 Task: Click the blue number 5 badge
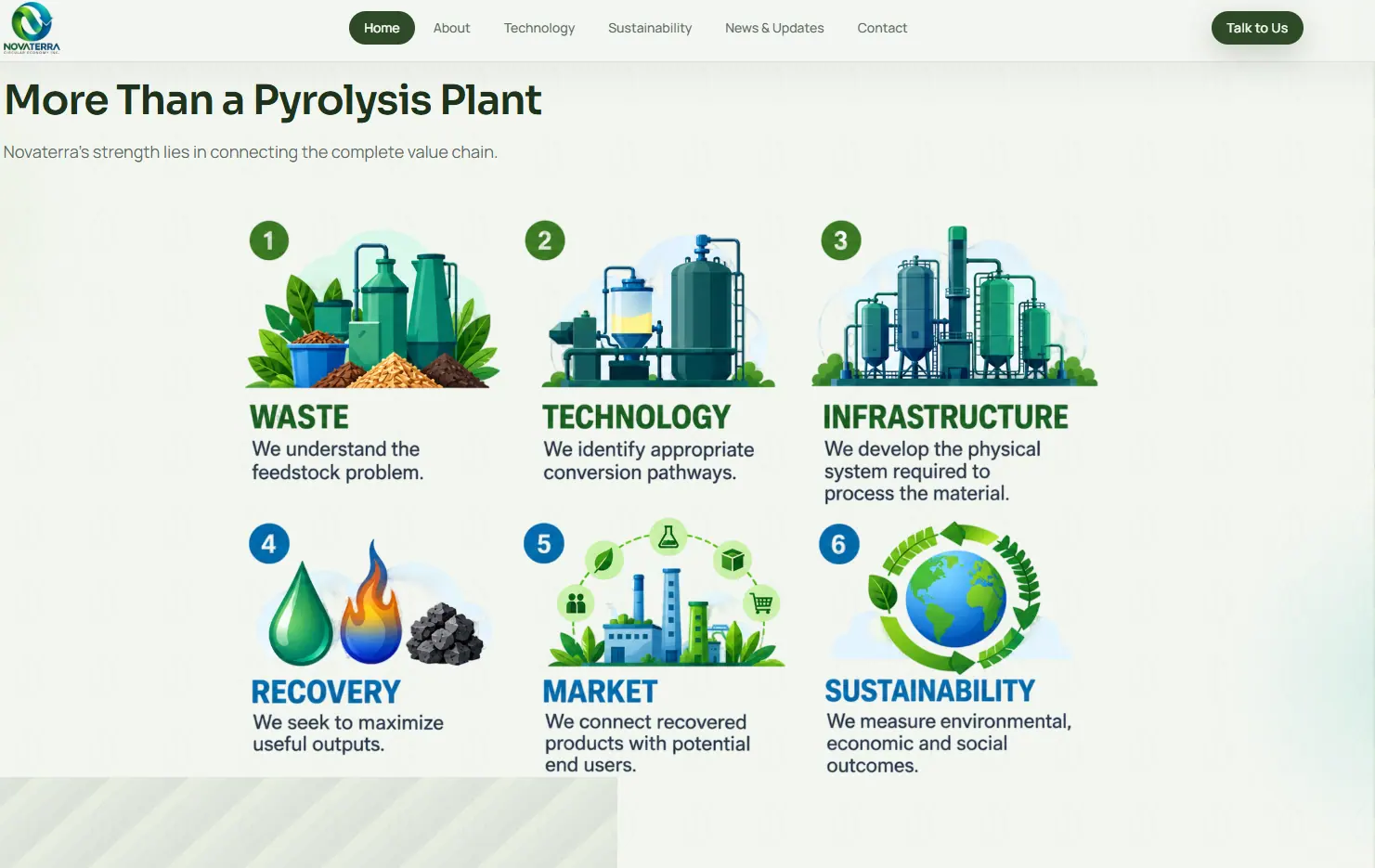[x=544, y=544]
